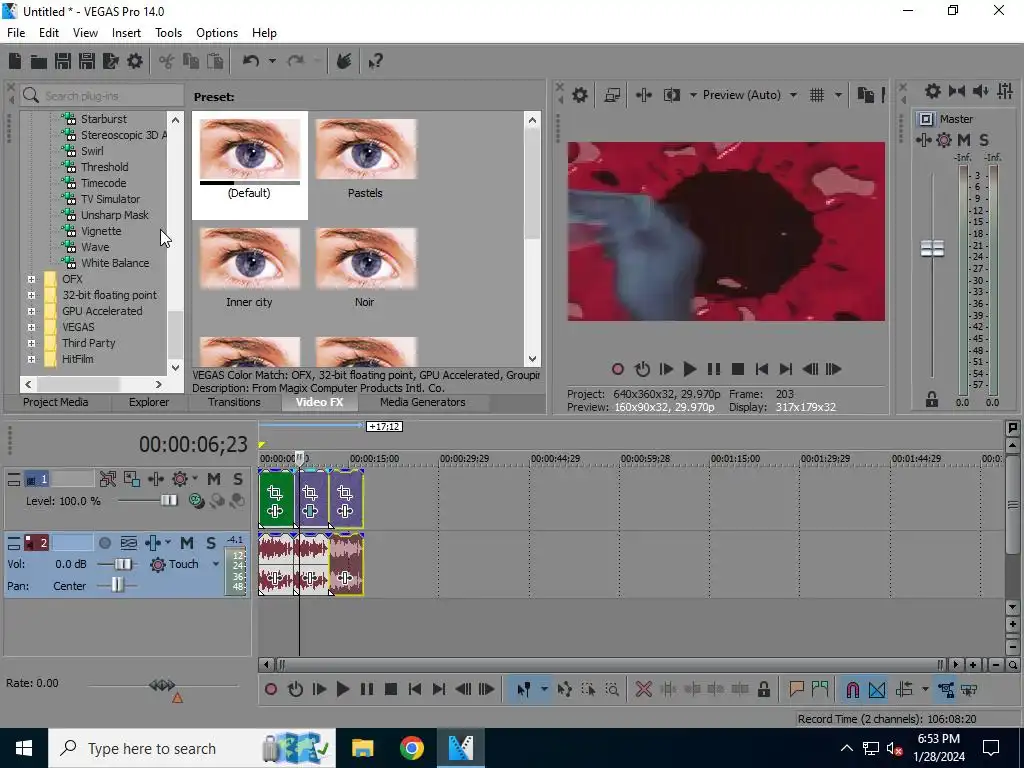1024x768 pixels.
Task: Create a new project with the New icon
Action: [x=14, y=61]
